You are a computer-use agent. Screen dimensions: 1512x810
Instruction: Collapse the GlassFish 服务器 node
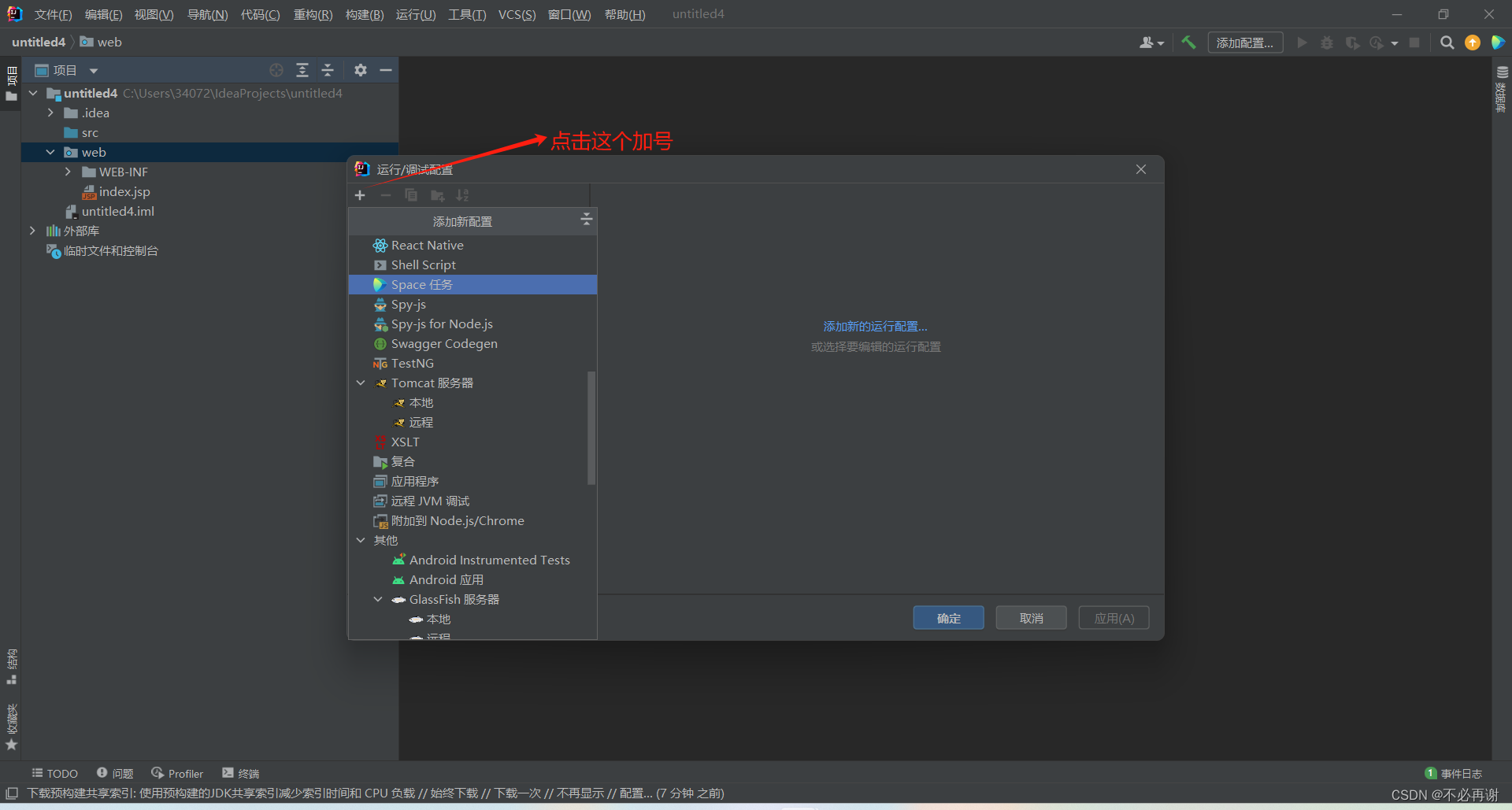(x=378, y=600)
